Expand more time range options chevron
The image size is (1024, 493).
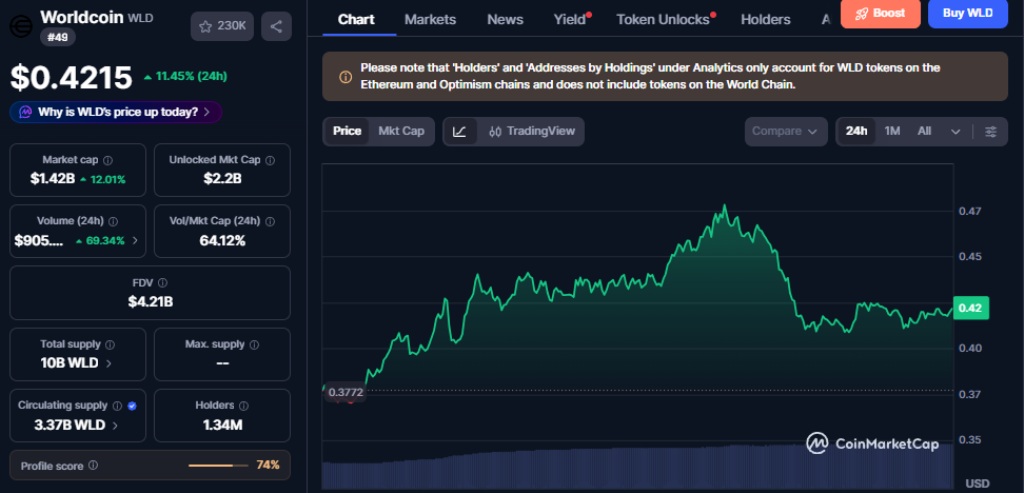pyautogui.click(x=955, y=131)
